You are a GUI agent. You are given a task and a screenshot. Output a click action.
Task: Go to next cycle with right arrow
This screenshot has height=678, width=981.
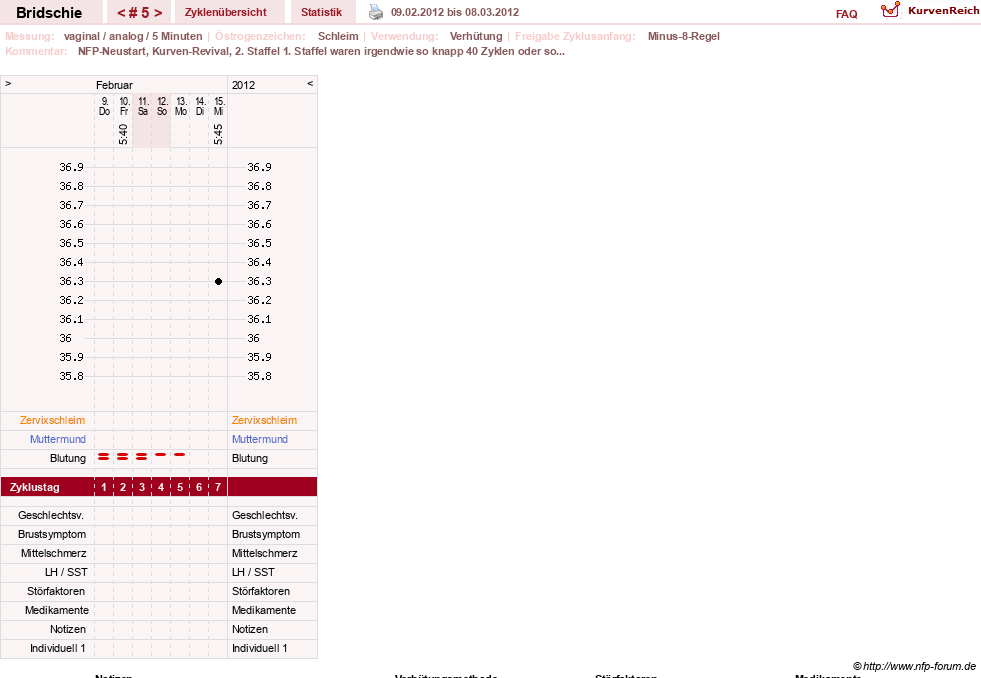[158, 13]
